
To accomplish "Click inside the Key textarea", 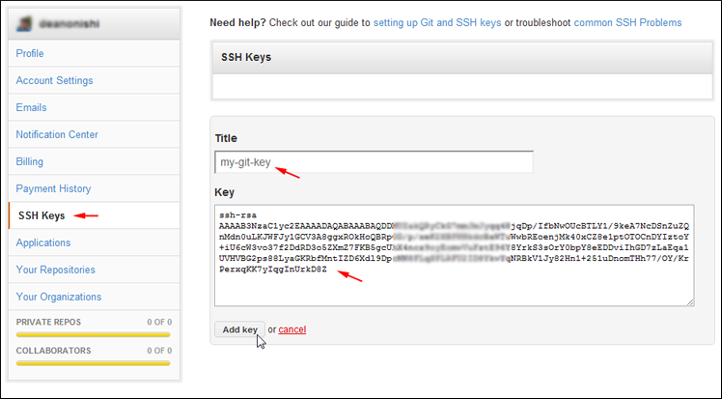I will click(x=454, y=255).
